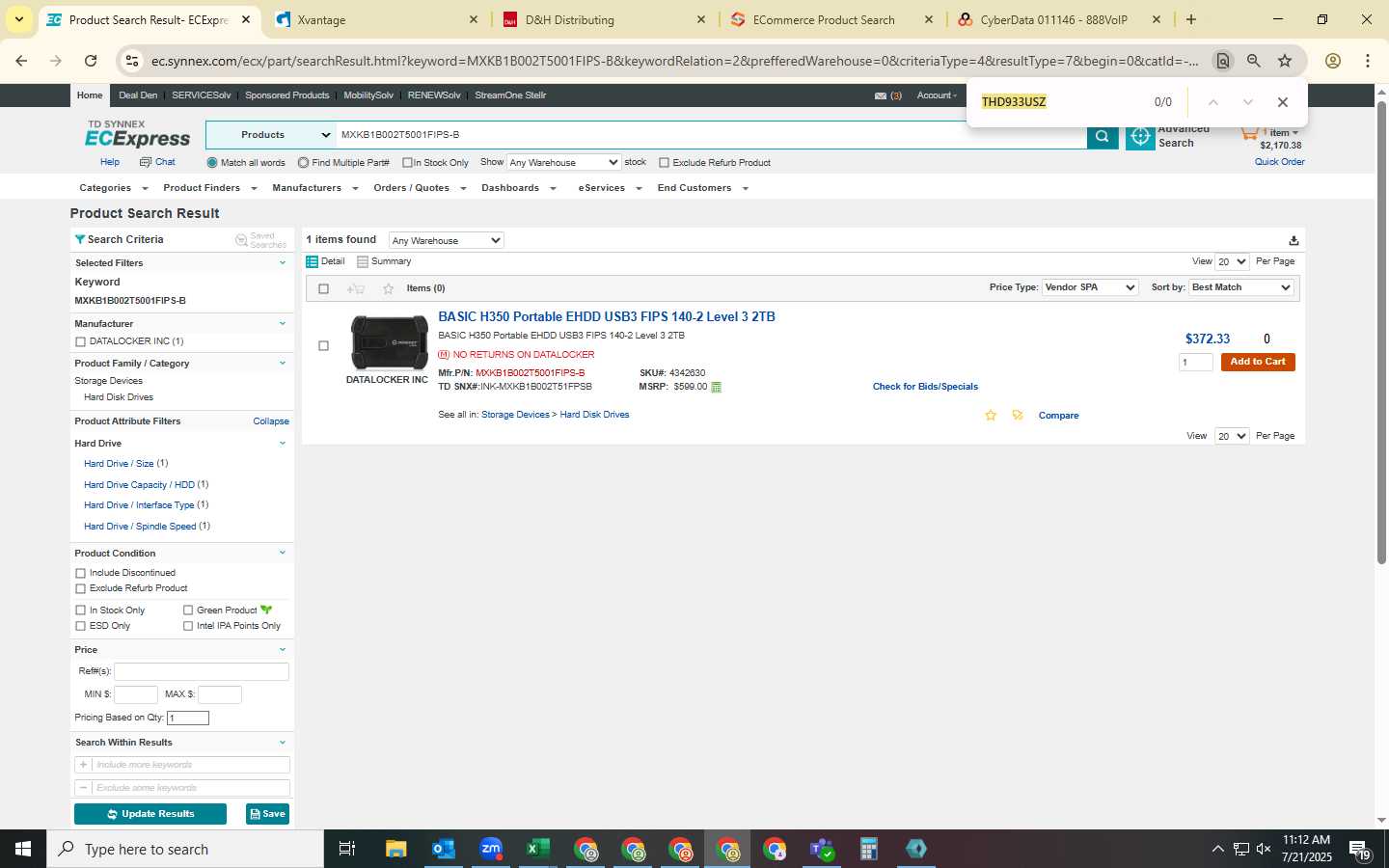Image resolution: width=1389 pixels, height=868 pixels.
Task: Check Intel IPA Points Only filter
Action: click(x=188, y=626)
